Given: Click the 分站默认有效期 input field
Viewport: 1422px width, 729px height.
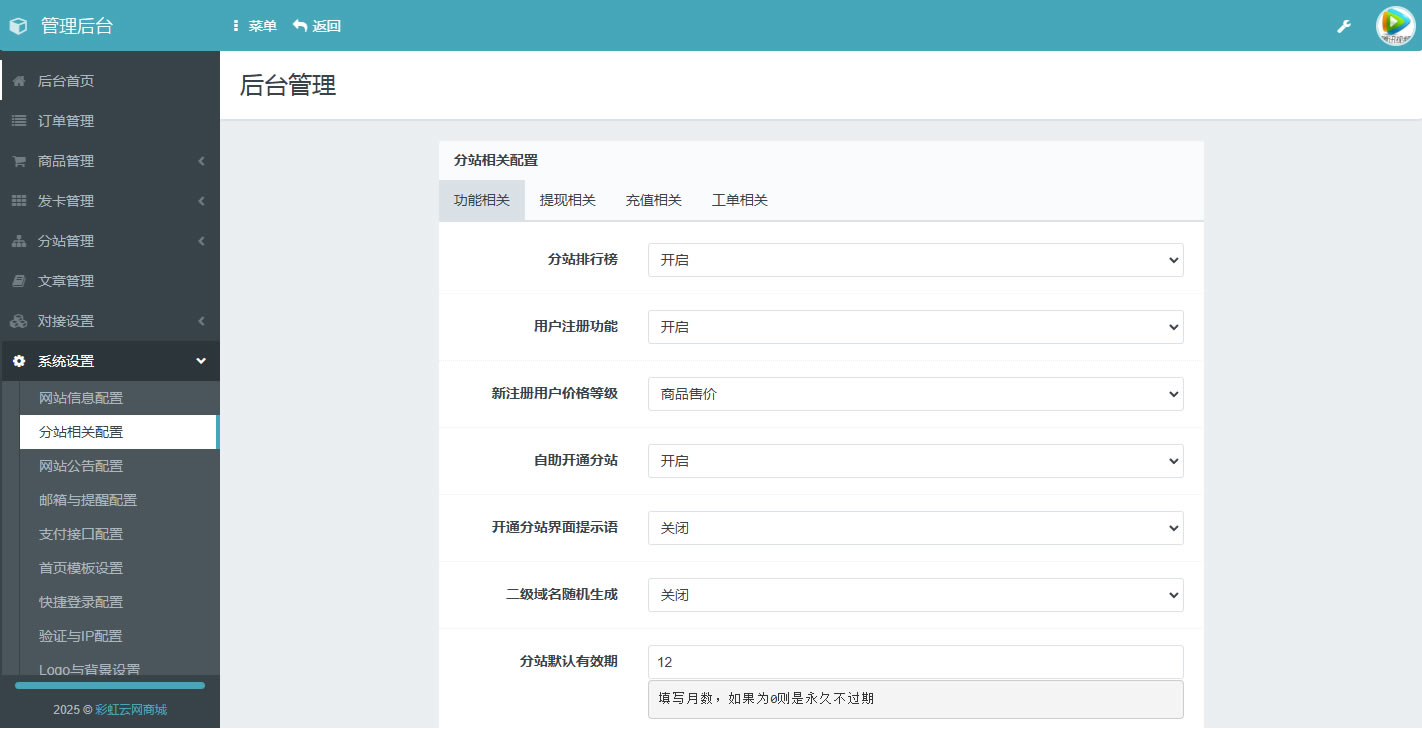Looking at the screenshot, I should [915, 662].
